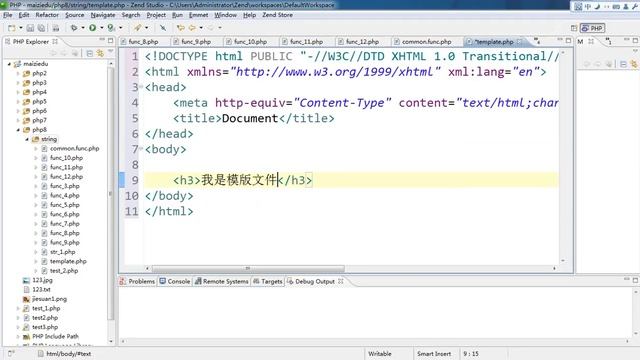Open the Debug dropdown arrow
Screen dimensions: 640x360
coord(83,28)
